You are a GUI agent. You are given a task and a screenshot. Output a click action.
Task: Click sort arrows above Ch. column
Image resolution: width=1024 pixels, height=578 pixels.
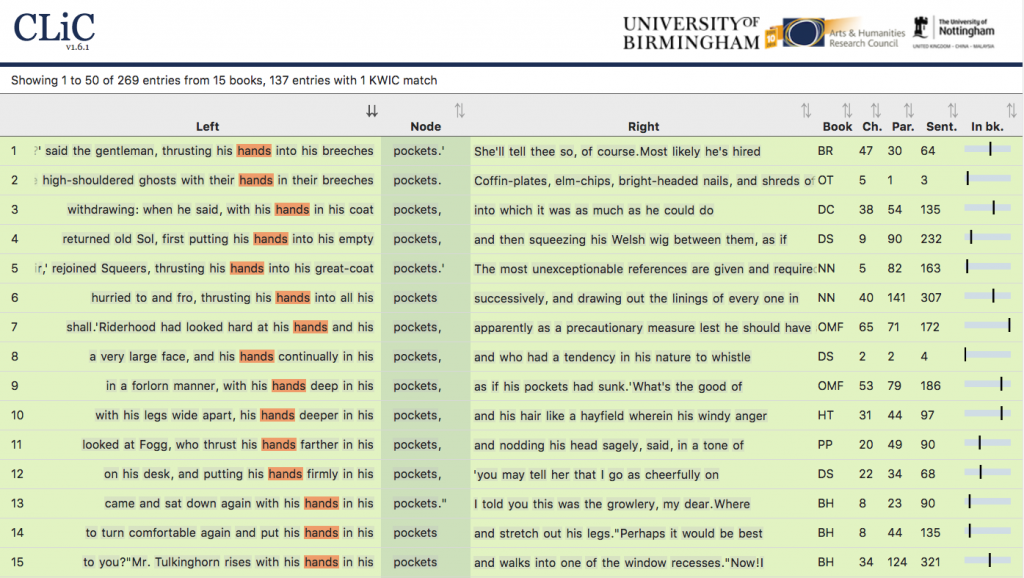pos(875,111)
